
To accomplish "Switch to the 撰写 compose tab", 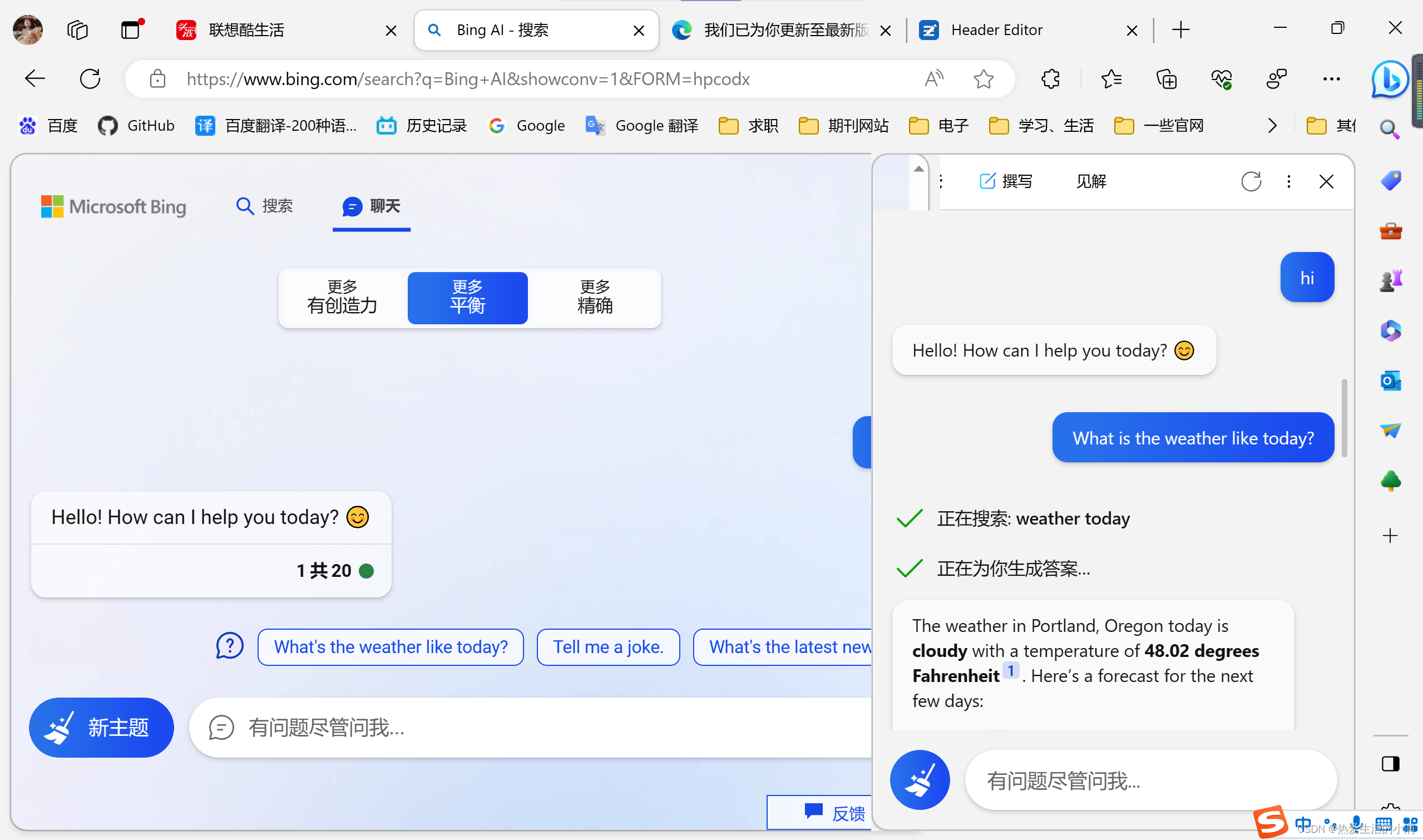I will [1005, 181].
